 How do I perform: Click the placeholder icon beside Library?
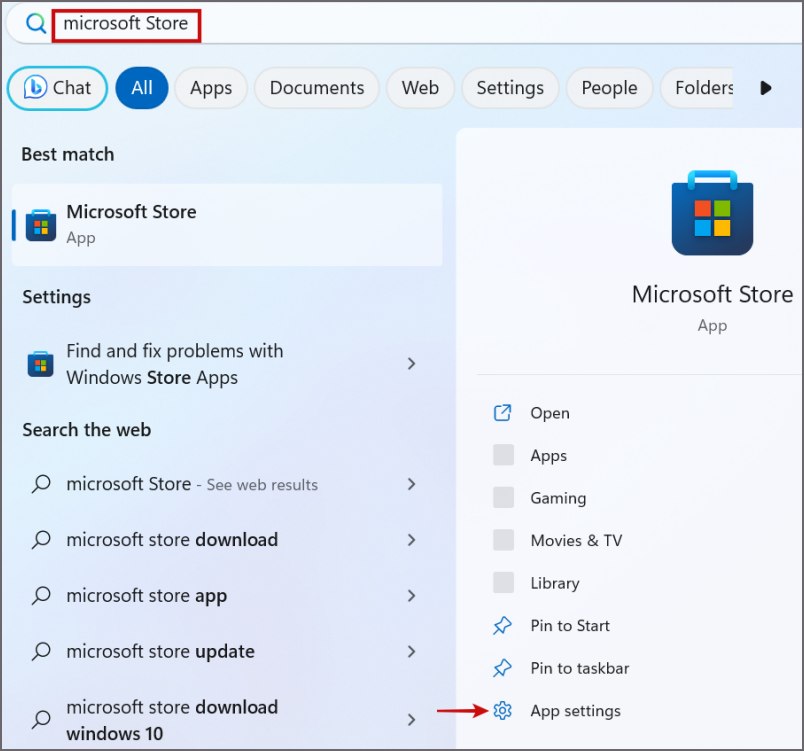click(504, 583)
